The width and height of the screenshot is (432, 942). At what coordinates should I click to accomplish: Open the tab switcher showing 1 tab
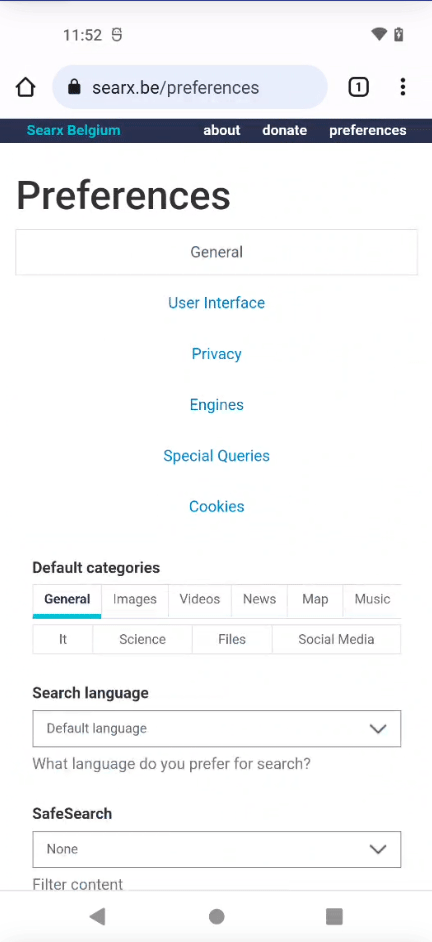[358, 88]
